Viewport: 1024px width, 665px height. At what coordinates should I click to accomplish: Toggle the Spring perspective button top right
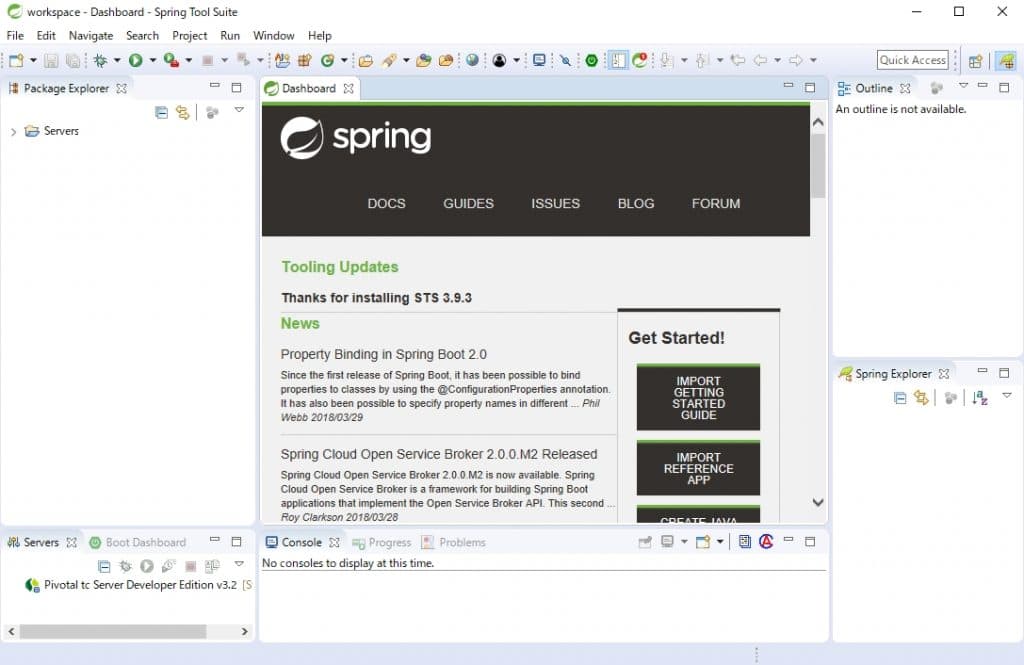pyautogui.click(x=1005, y=60)
